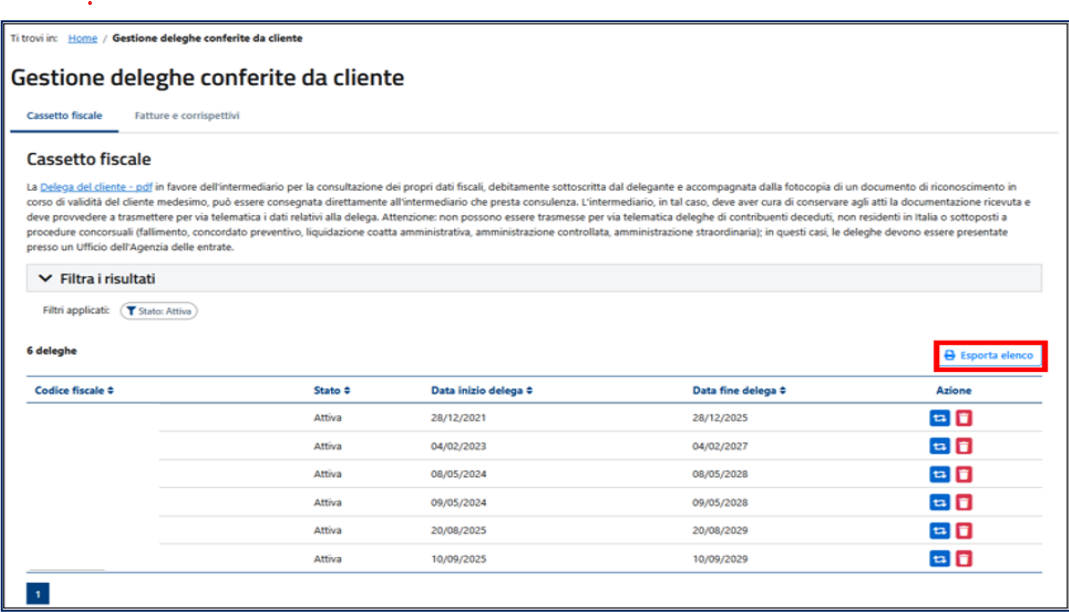Renew the delegation starting 04/02/2023
This screenshot has width=1069, height=612.
[940, 446]
